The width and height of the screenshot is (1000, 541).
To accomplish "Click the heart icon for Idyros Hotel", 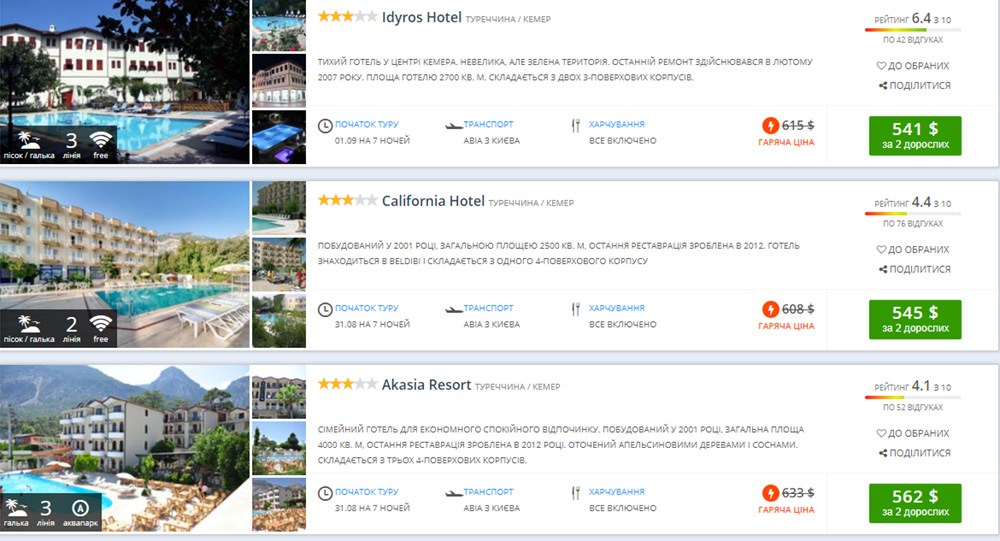I will coord(882,66).
